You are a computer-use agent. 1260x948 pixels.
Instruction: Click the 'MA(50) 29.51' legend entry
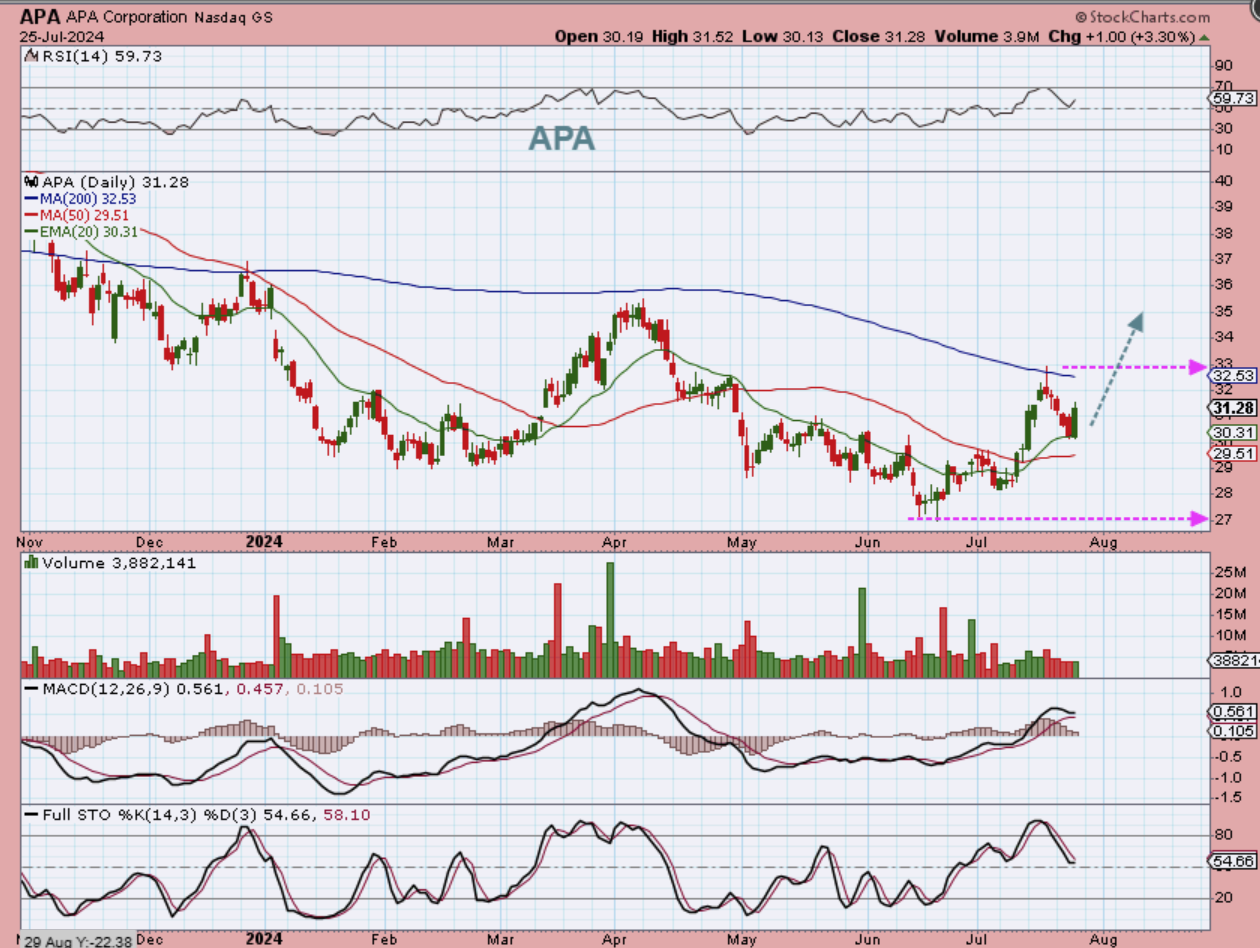84,215
